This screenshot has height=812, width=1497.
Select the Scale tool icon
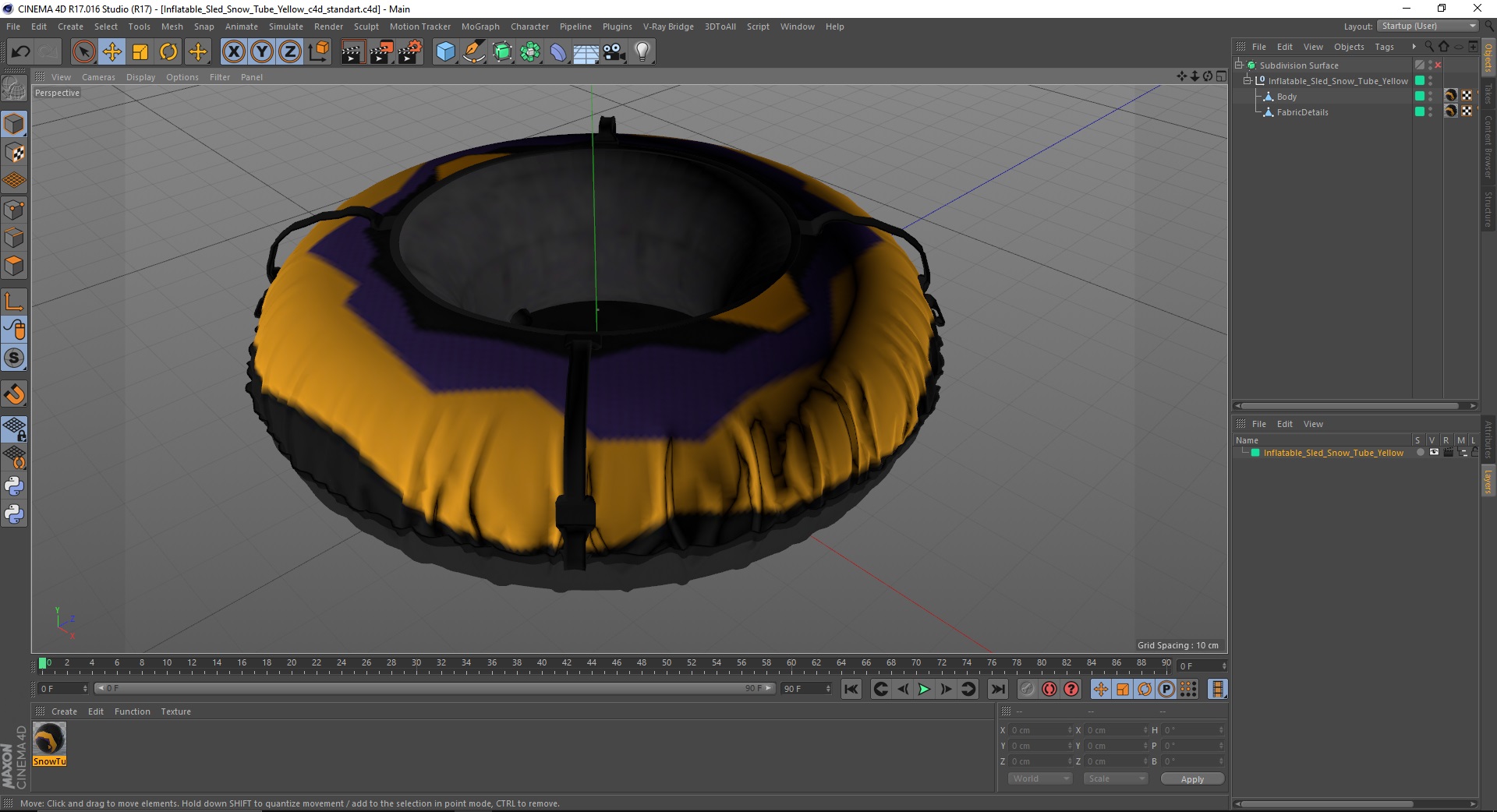(140, 52)
